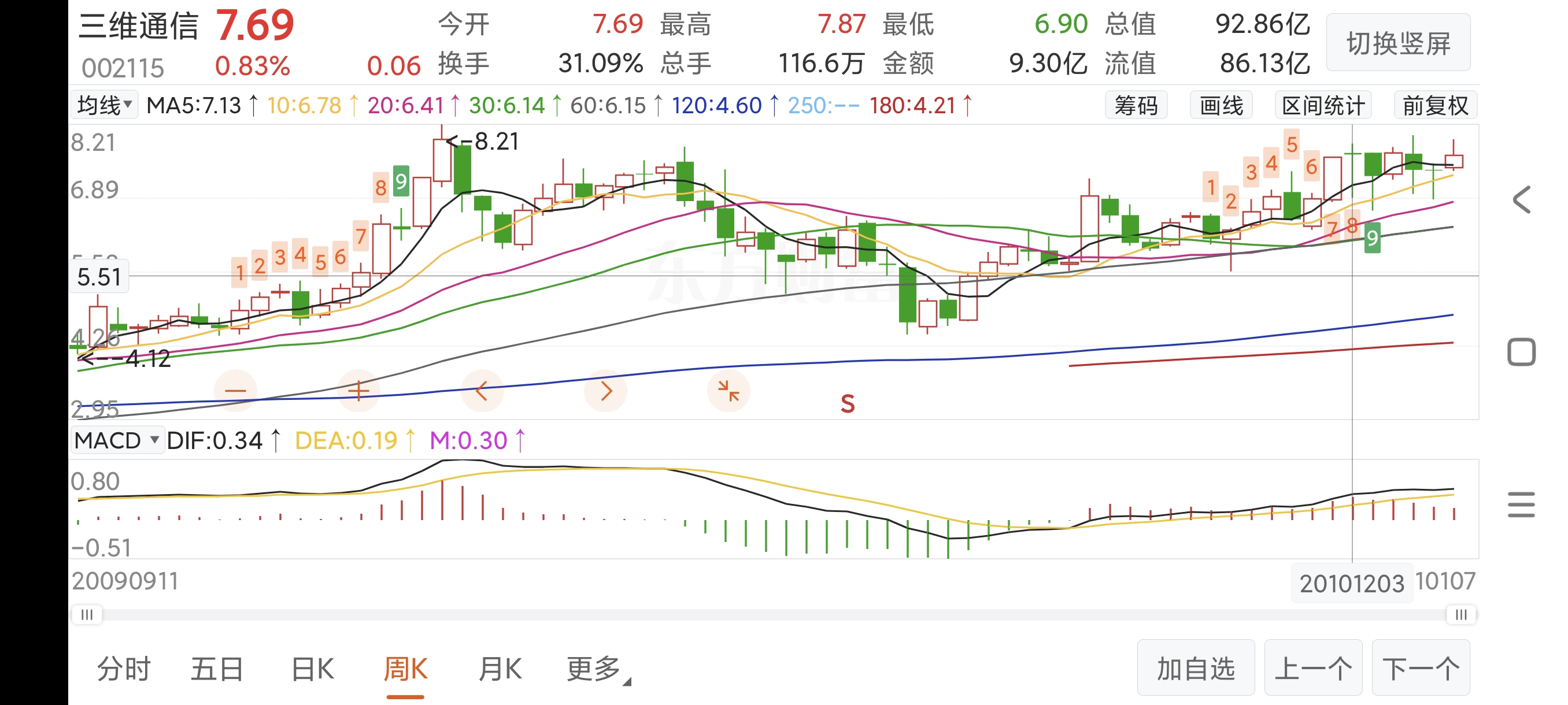Viewport: 1568px width, 705px height.
Task: Switch to 五日 tab
Action: coord(217,669)
